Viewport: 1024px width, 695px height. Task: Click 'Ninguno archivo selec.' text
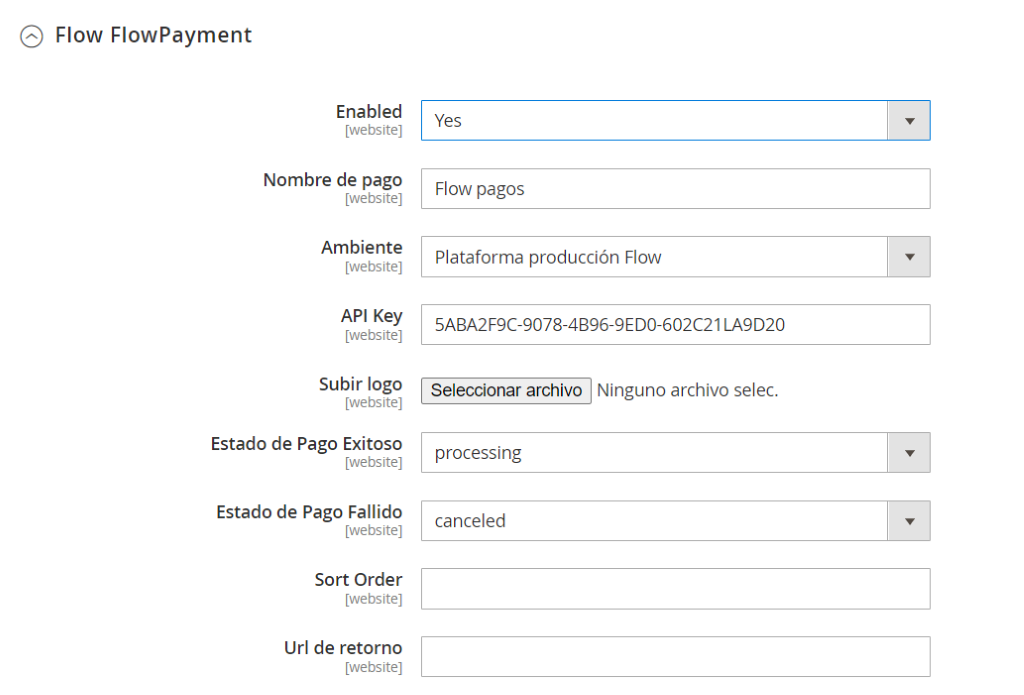tap(688, 391)
